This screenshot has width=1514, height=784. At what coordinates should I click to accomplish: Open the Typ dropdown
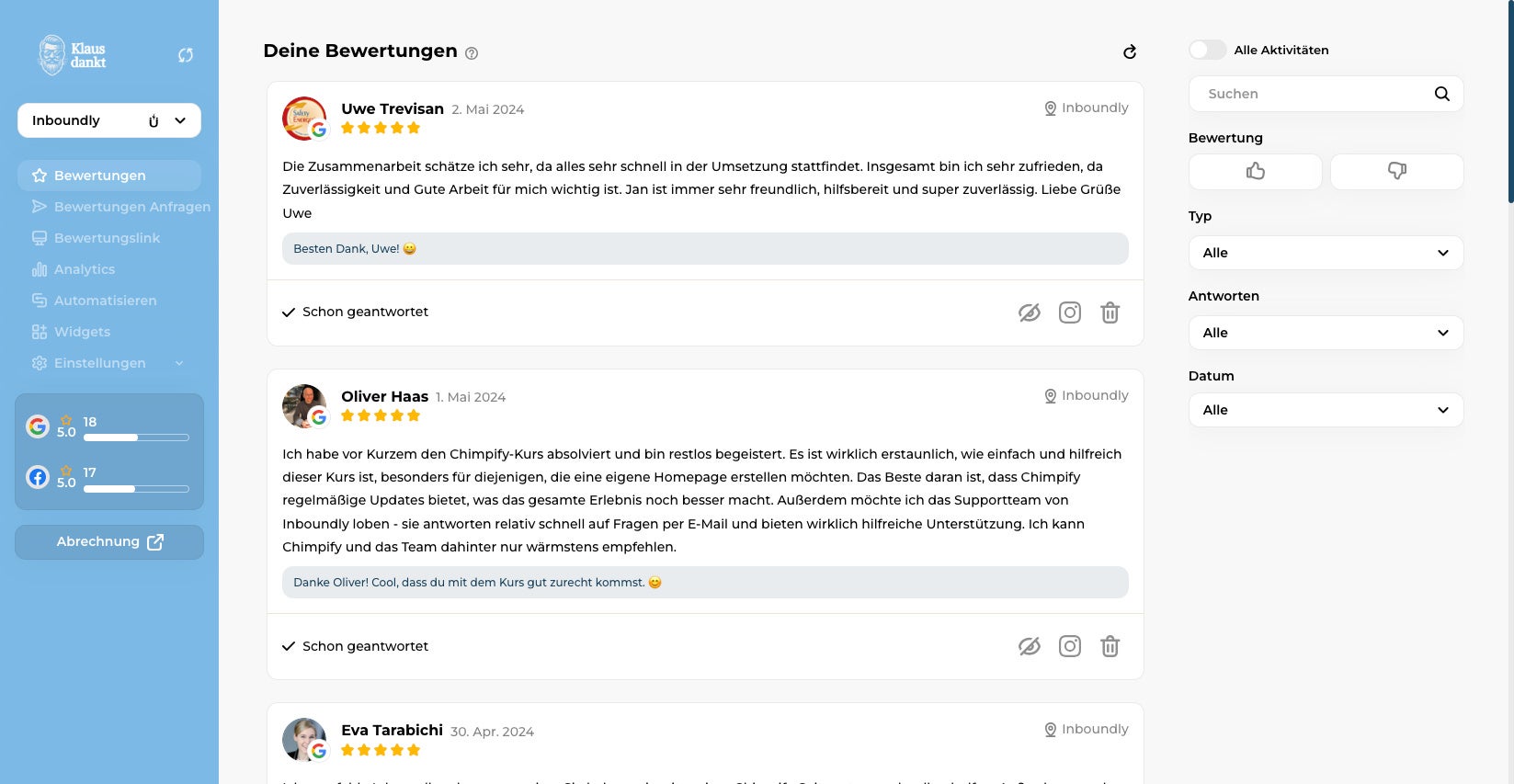point(1326,253)
